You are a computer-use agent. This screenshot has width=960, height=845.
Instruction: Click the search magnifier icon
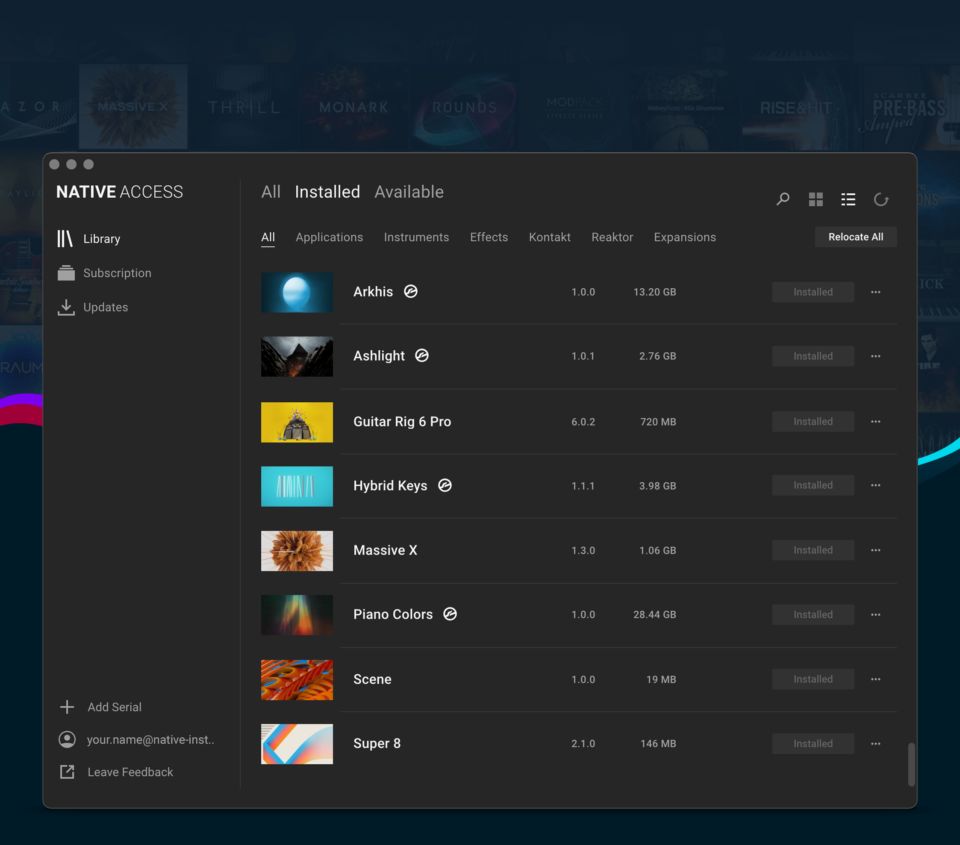click(783, 199)
